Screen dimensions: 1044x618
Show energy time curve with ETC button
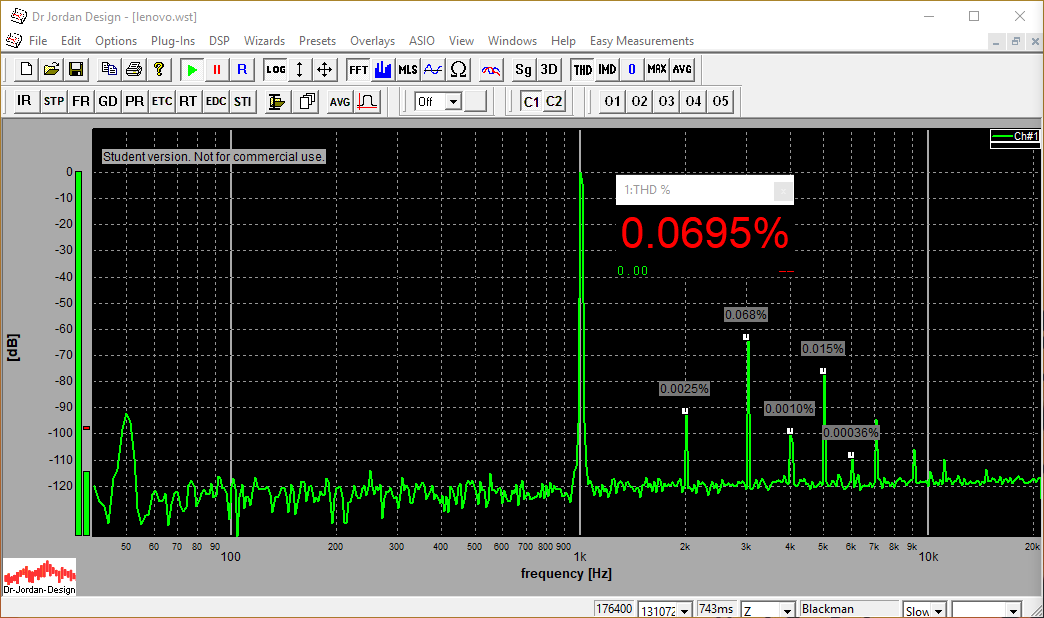pos(162,101)
